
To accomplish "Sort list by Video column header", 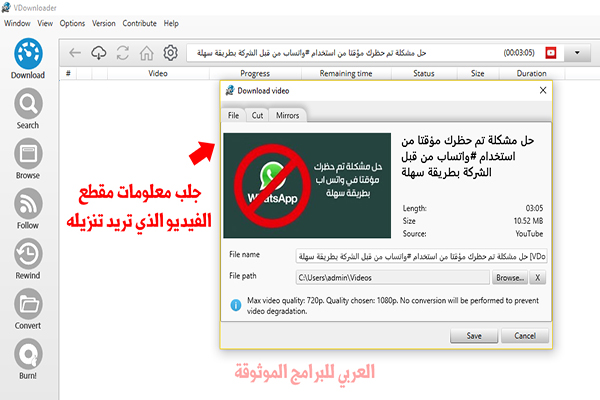I will (x=158, y=73).
